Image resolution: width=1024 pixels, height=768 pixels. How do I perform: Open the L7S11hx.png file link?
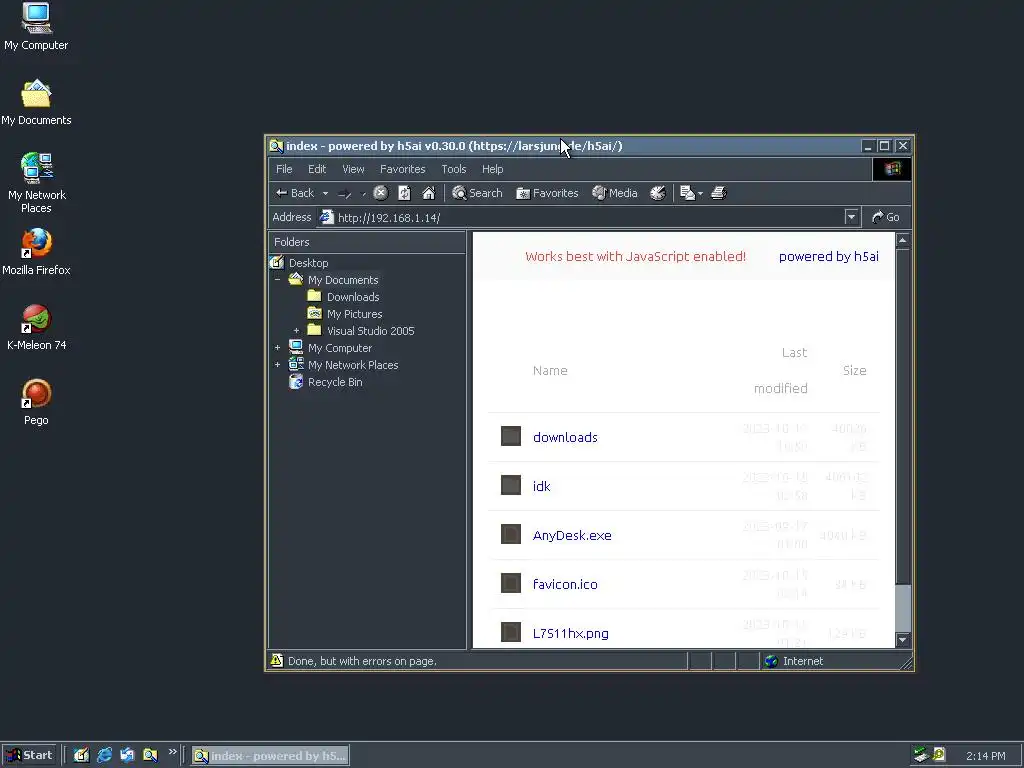pos(570,633)
